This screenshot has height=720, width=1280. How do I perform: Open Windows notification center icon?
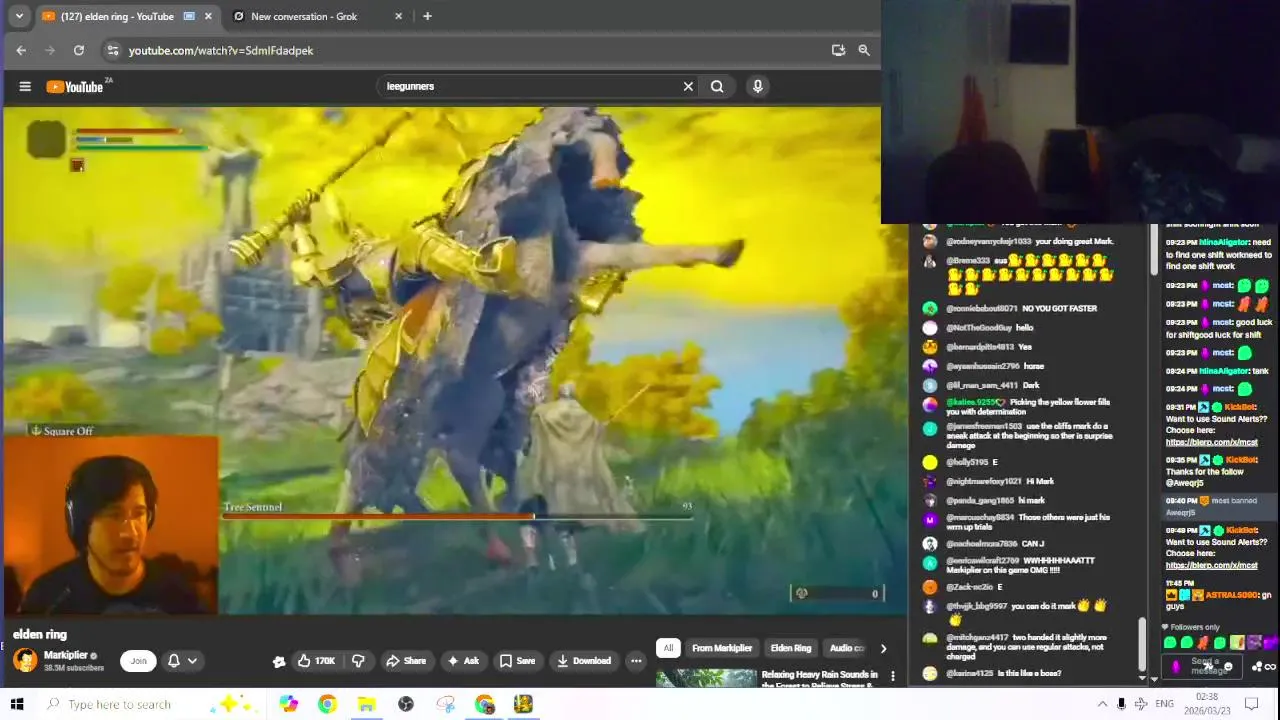(x=1250, y=704)
